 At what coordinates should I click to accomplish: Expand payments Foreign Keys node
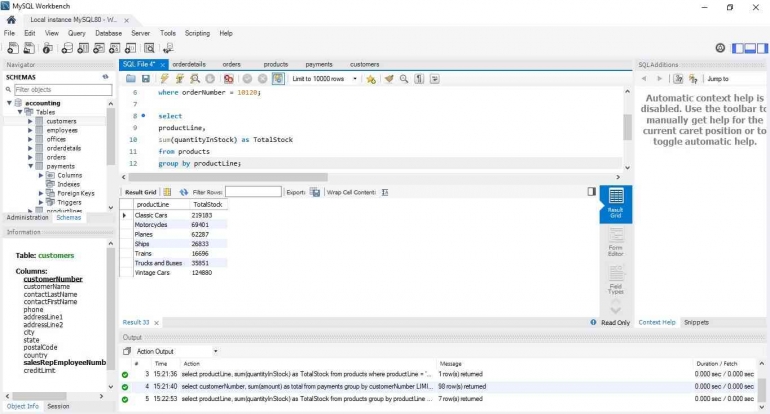[41, 193]
